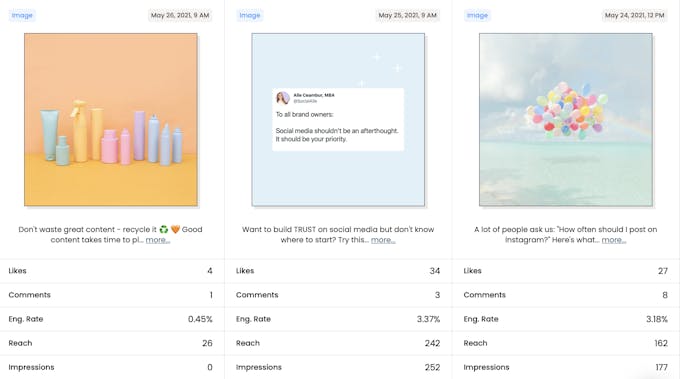680x379 pixels.
Task: Click the date 'May 25, 2021, 9 AM'
Action: (x=408, y=15)
